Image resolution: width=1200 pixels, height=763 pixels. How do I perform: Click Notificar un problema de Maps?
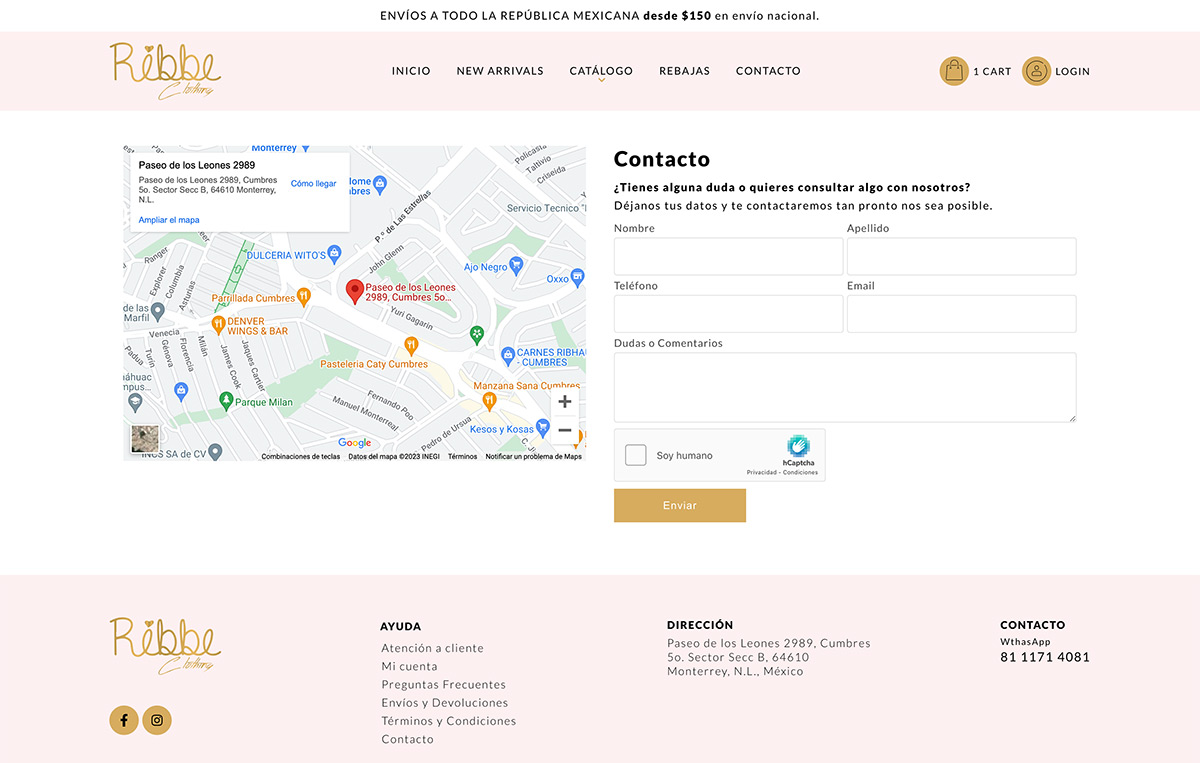coord(534,457)
